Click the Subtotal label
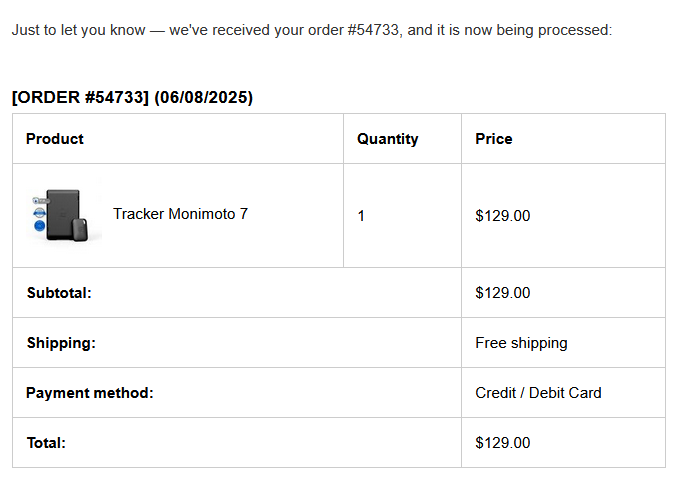693x496 pixels. (x=59, y=293)
